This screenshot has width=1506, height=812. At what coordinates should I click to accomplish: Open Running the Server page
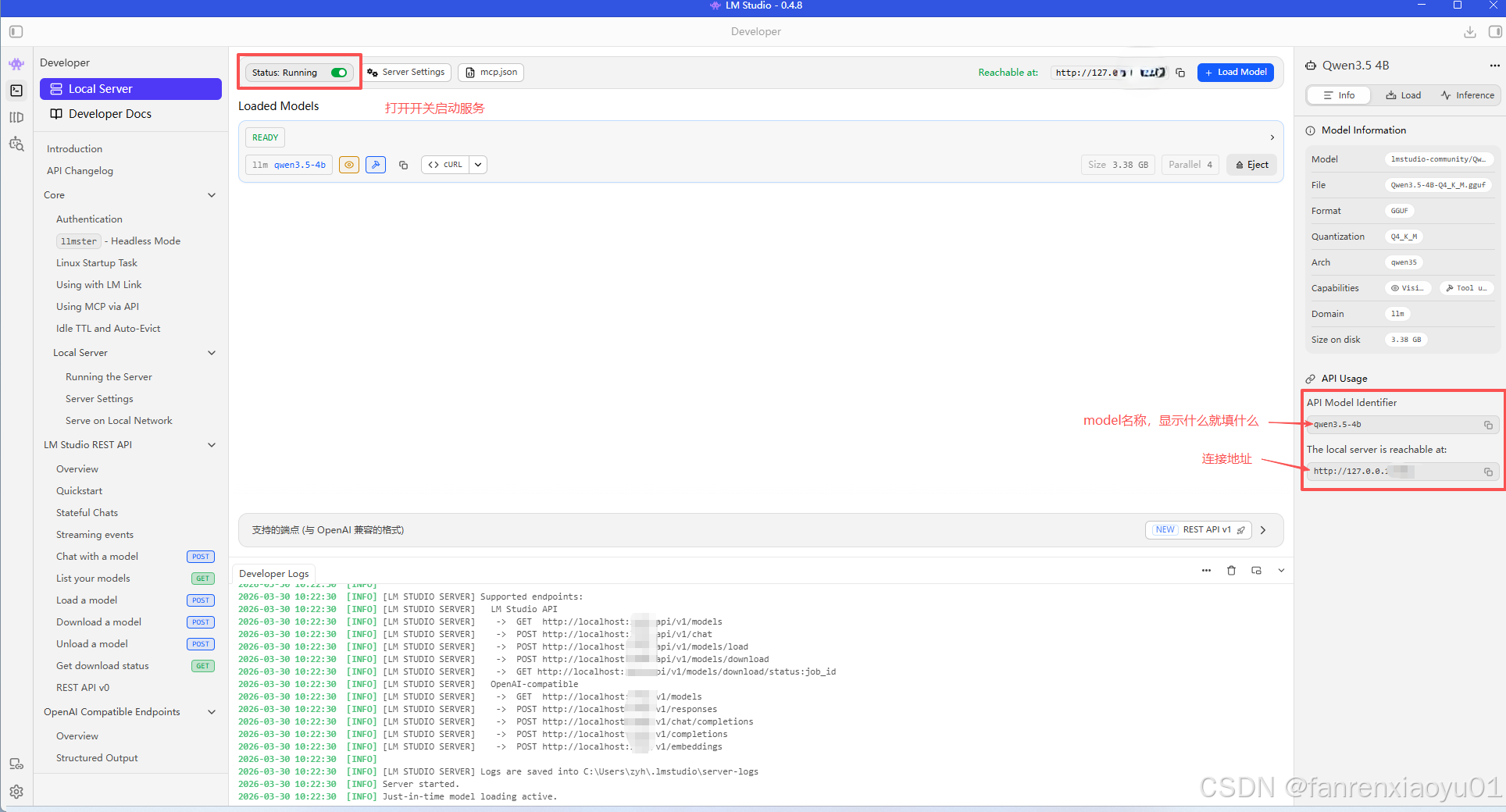point(109,377)
